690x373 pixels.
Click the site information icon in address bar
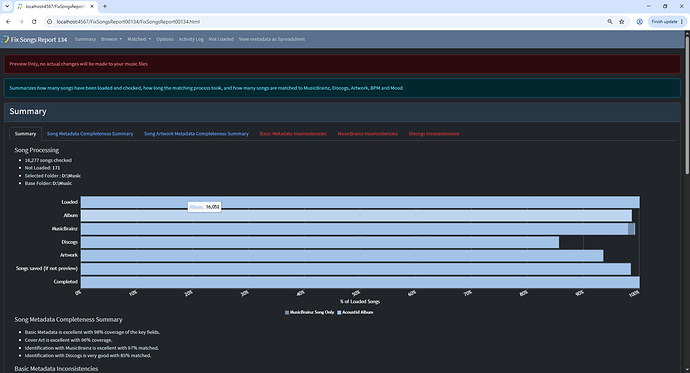click(50, 22)
